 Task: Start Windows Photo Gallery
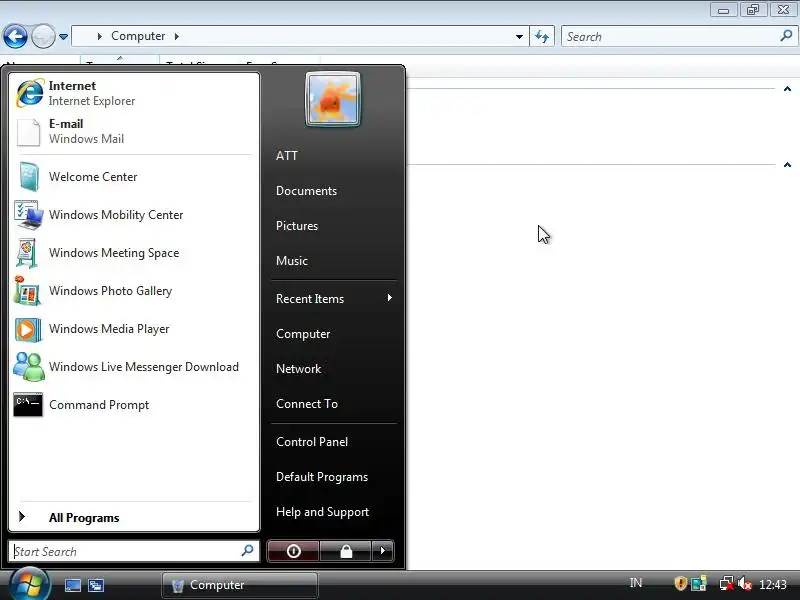134,291
